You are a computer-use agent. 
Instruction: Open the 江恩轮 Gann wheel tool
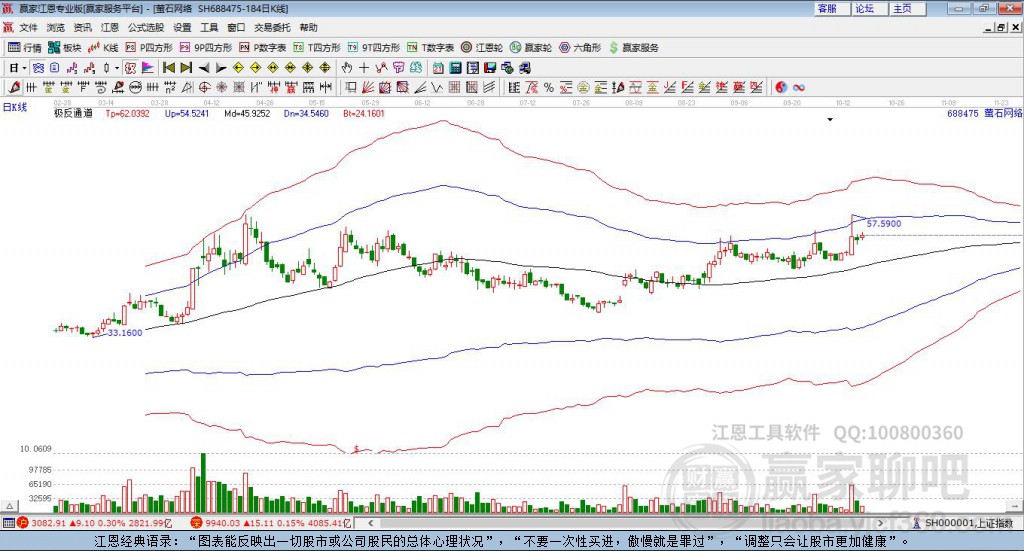(x=482, y=48)
